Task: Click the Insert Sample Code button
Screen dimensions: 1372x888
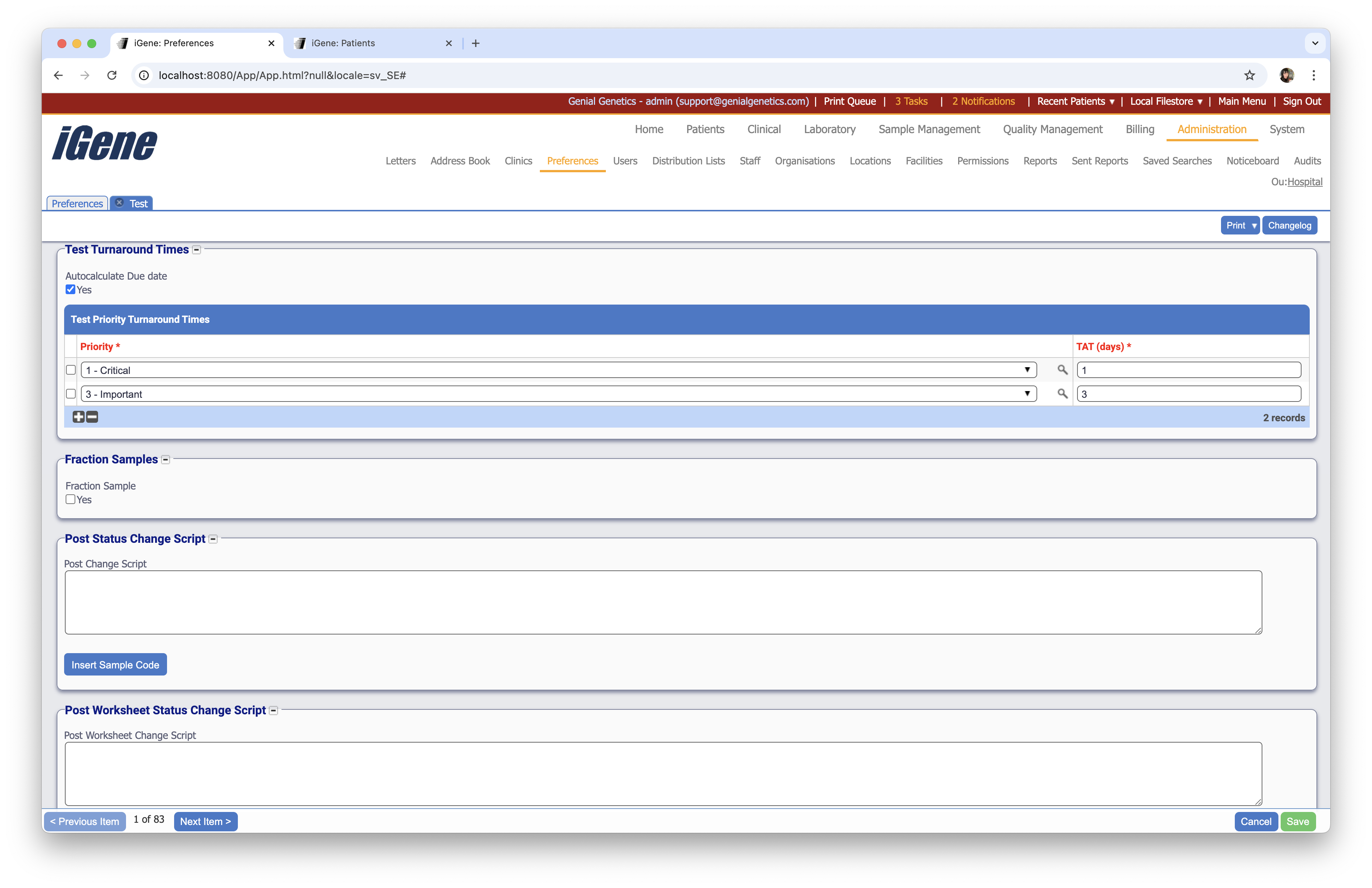Action: point(115,664)
